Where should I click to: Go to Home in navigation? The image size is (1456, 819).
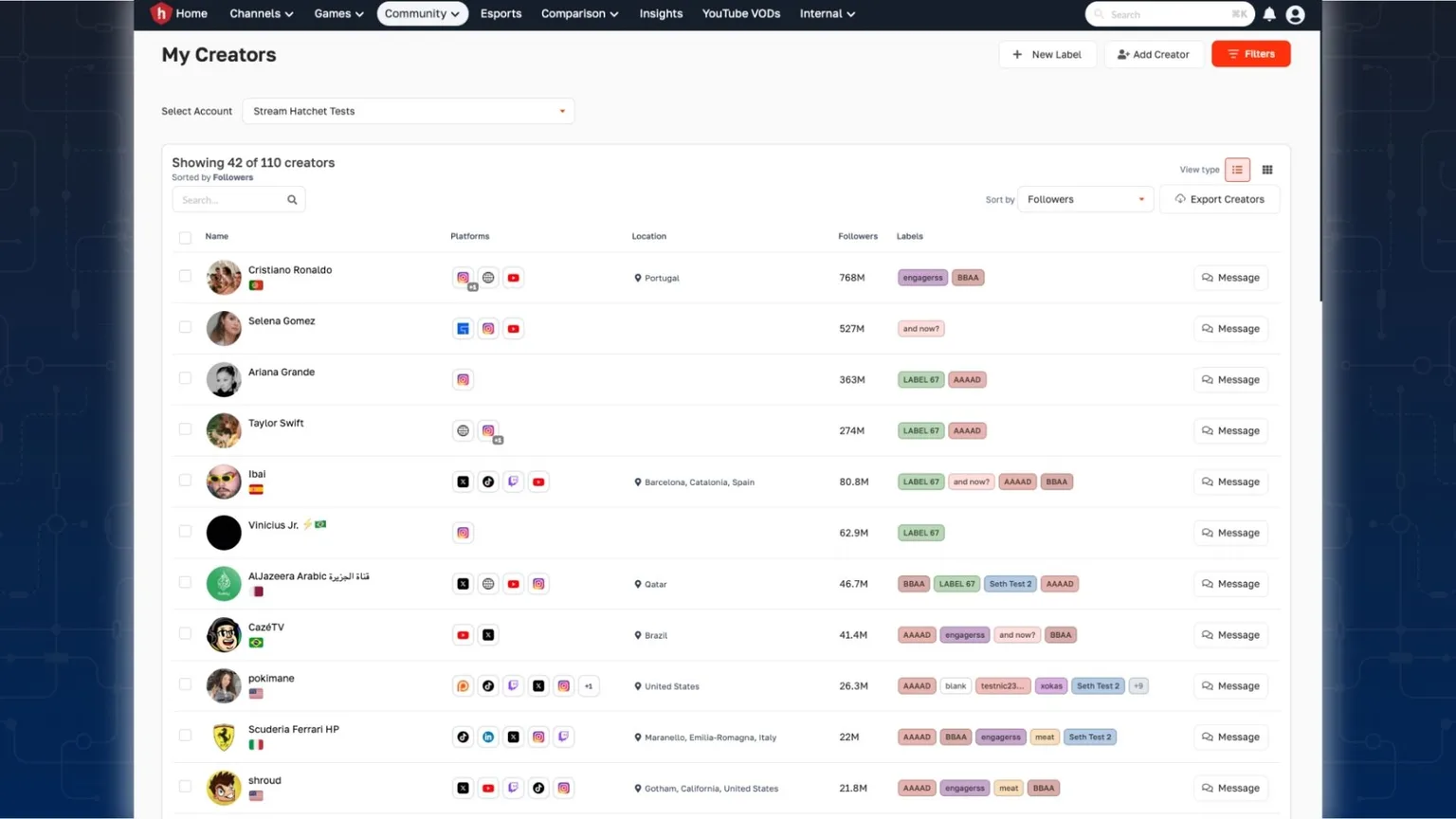191,13
